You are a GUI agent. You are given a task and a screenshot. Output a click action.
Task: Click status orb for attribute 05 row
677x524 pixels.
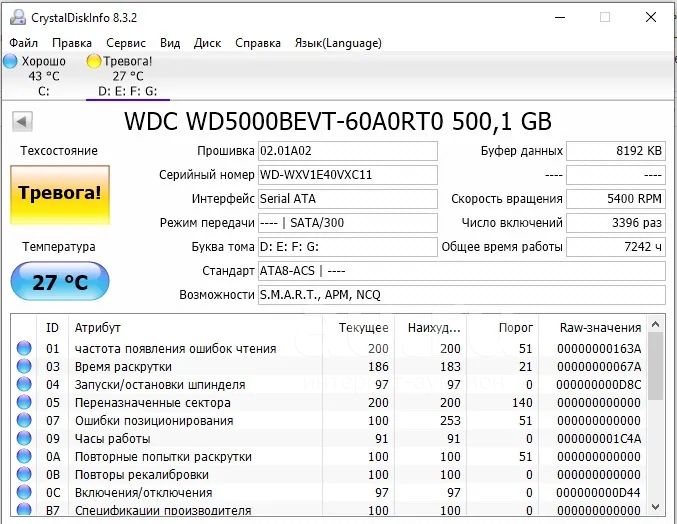click(x=24, y=402)
